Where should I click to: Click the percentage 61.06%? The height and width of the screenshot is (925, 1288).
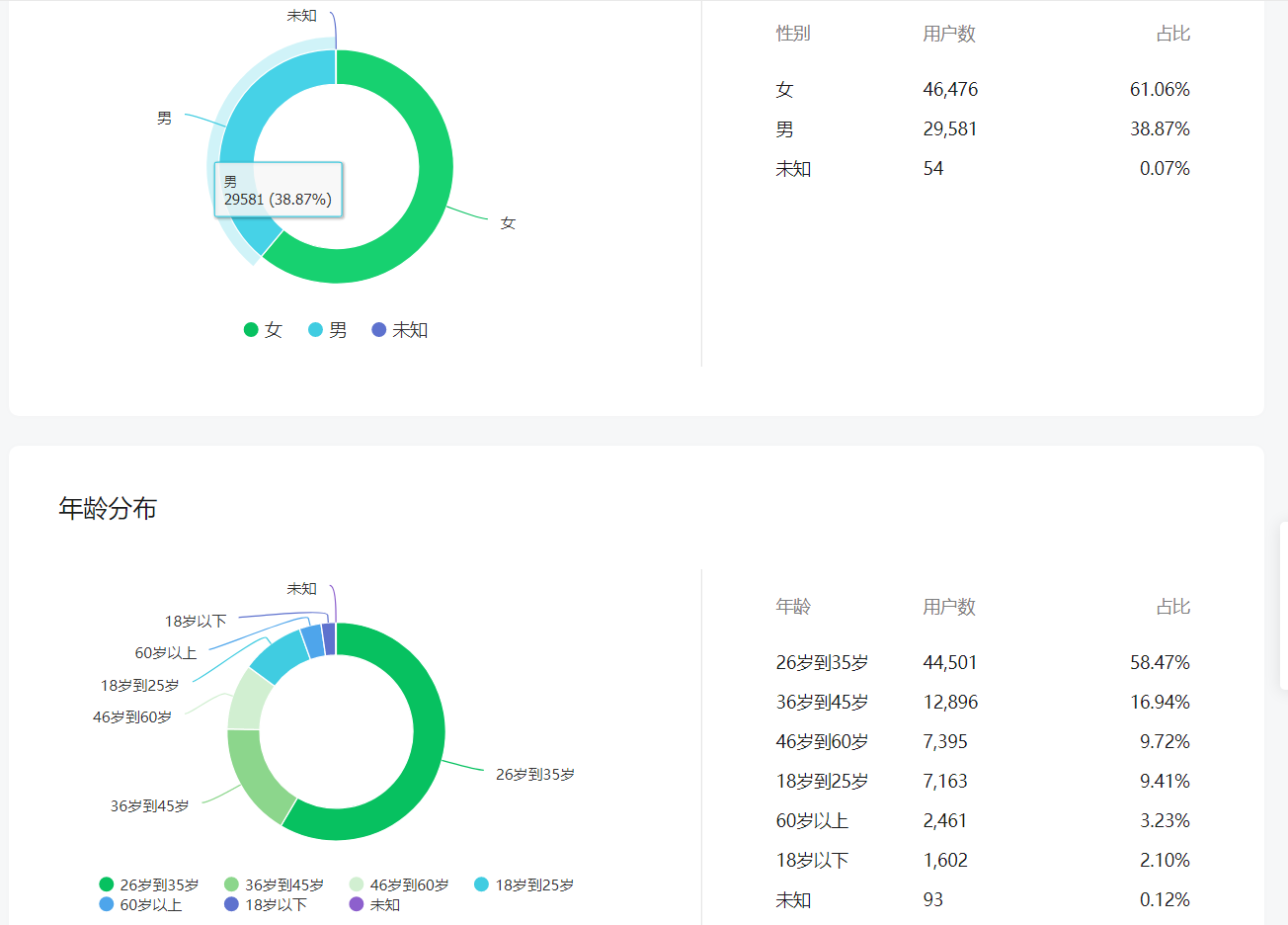click(x=1160, y=90)
